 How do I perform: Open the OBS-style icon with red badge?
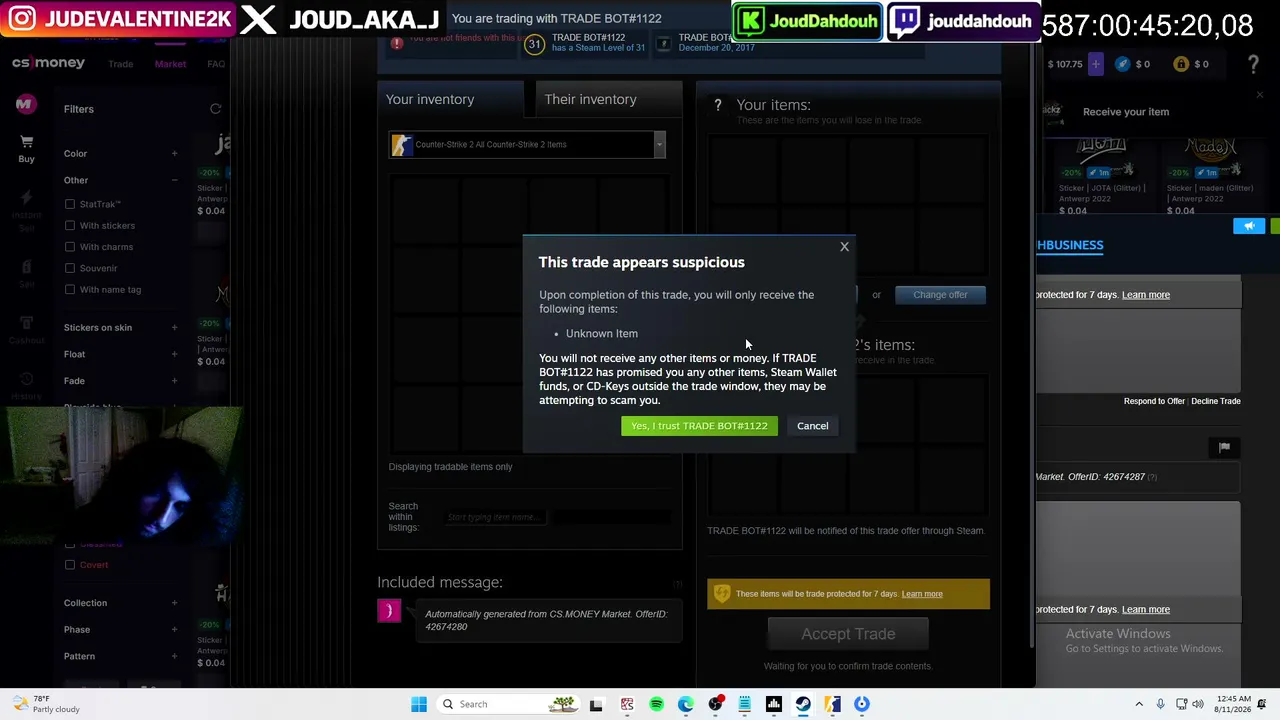(x=715, y=704)
